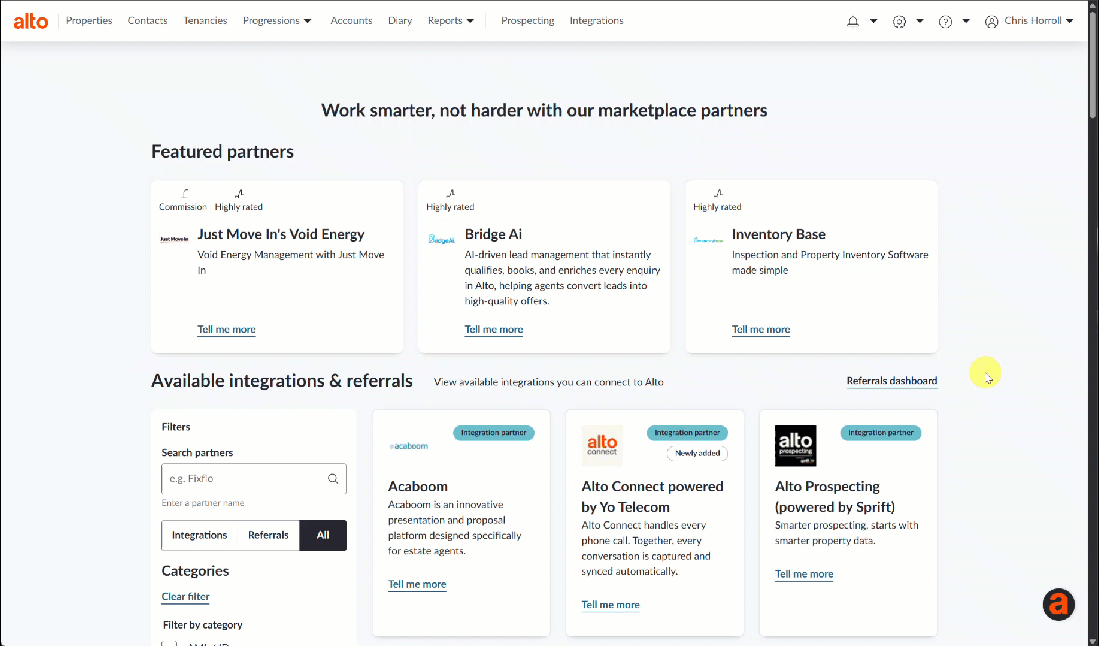The height and width of the screenshot is (646, 1099).
Task: Open the settings gear icon
Action: click(x=899, y=21)
